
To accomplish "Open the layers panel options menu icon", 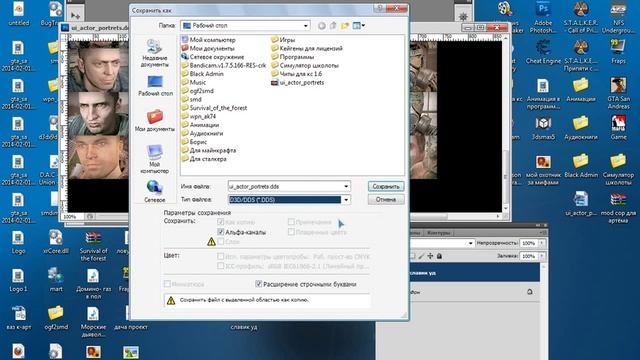I will point(542,233).
